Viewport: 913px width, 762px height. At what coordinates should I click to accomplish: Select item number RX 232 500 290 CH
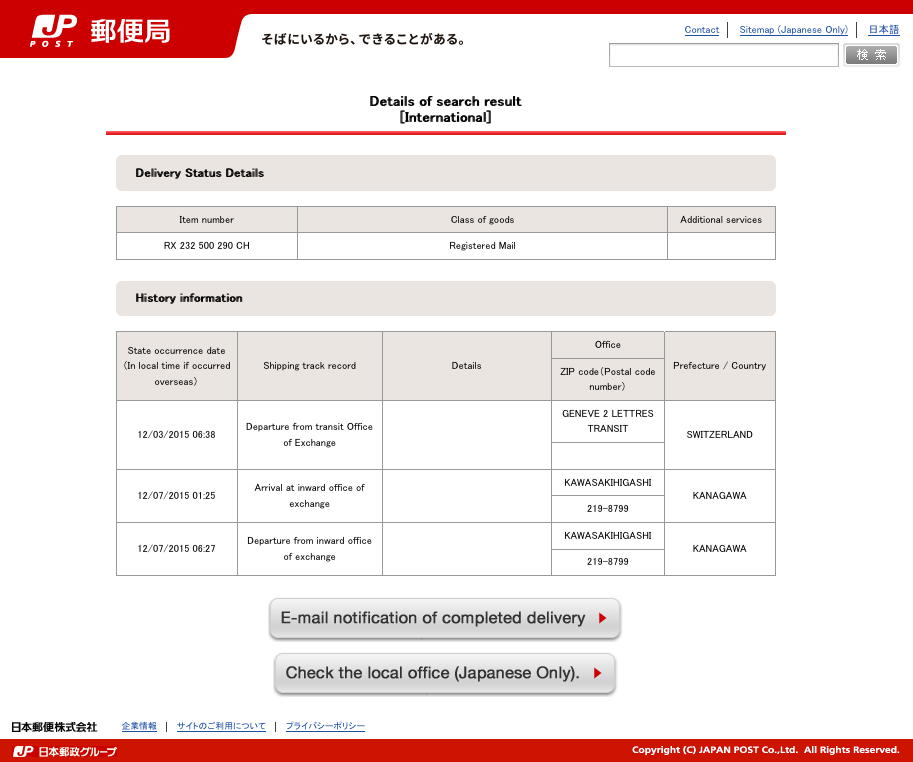(207, 246)
